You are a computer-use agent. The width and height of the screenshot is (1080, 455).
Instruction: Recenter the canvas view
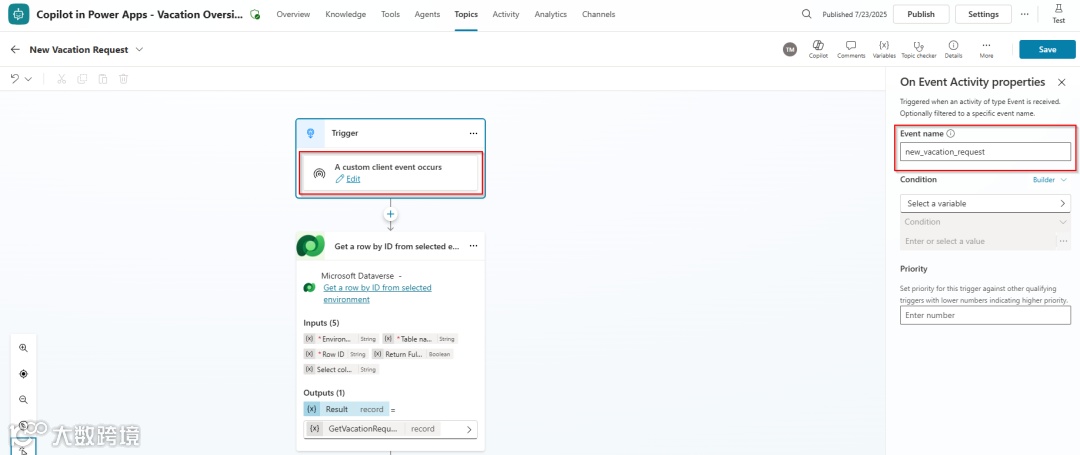click(x=23, y=374)
